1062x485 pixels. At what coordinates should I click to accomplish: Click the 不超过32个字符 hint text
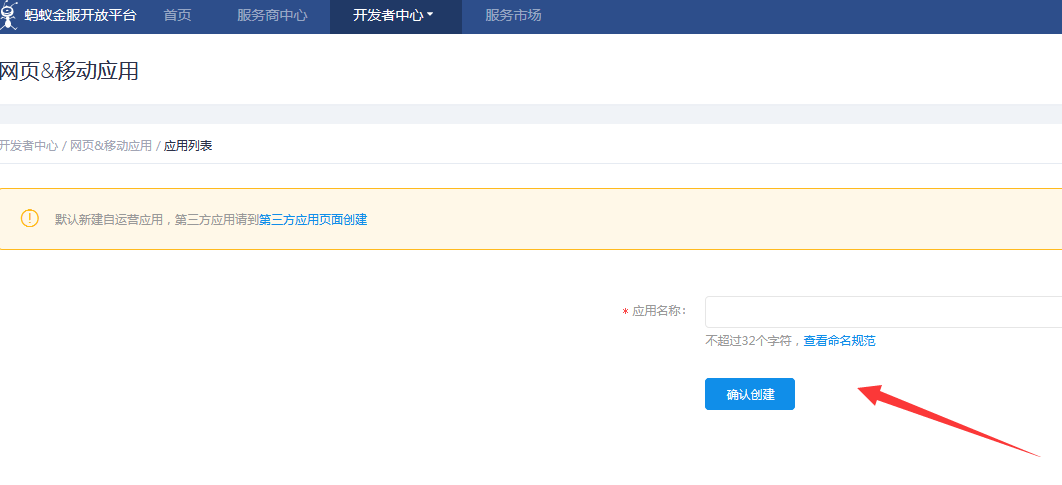coord(750,341)
